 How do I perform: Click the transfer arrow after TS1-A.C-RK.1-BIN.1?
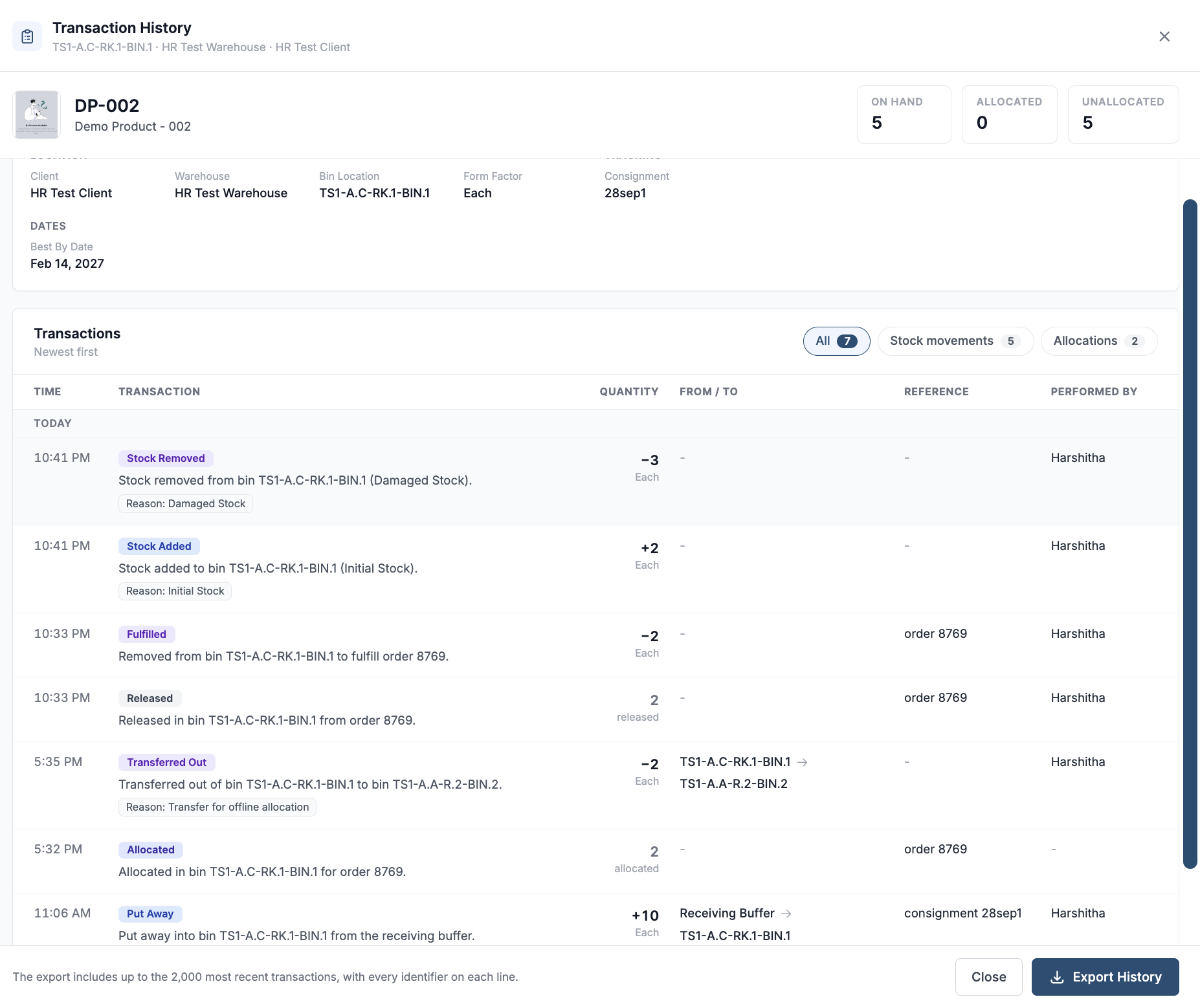coord(803,762)
